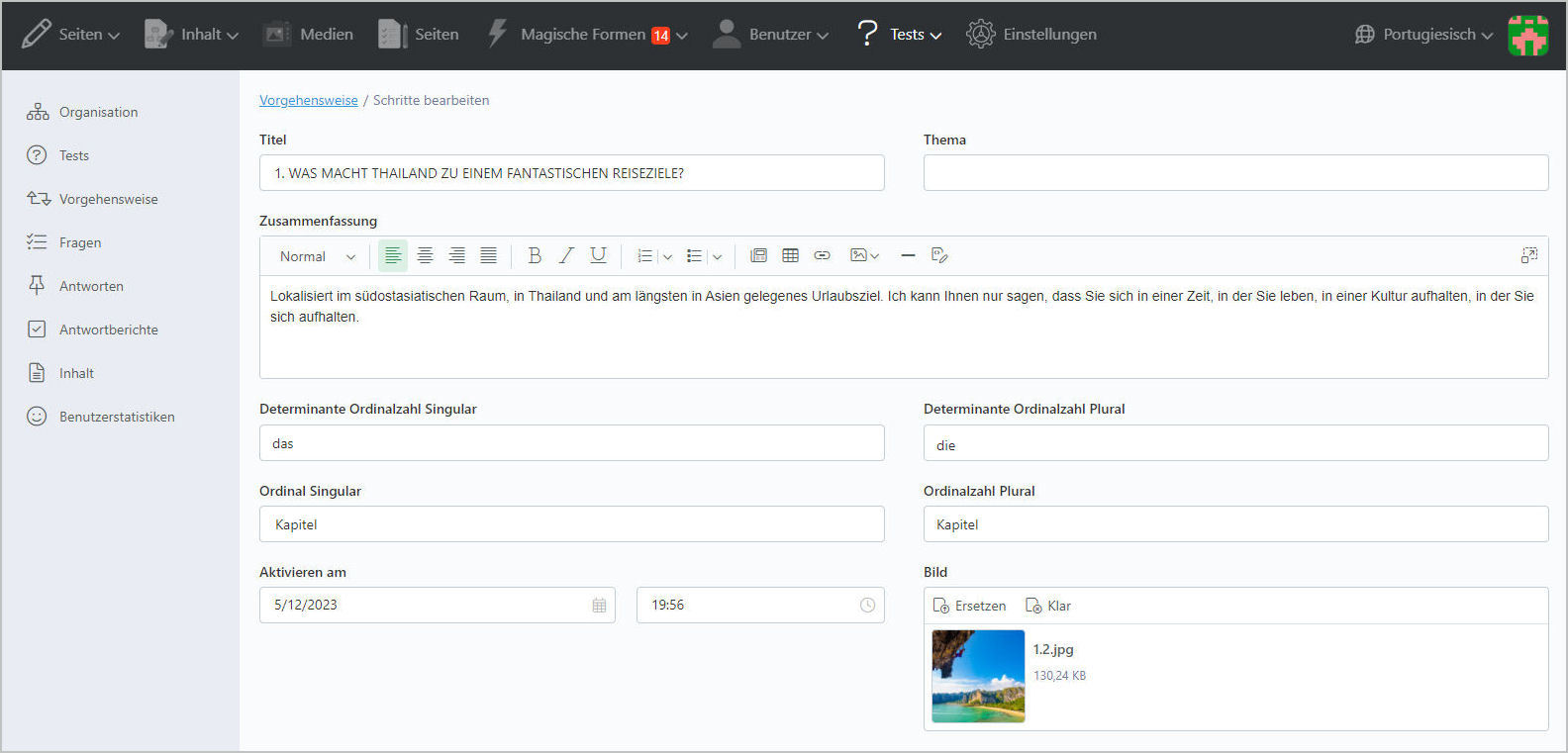Click the activation date field 5/12/2023
This screenshot has height=753, width=1568.
(x=438, y=605)
